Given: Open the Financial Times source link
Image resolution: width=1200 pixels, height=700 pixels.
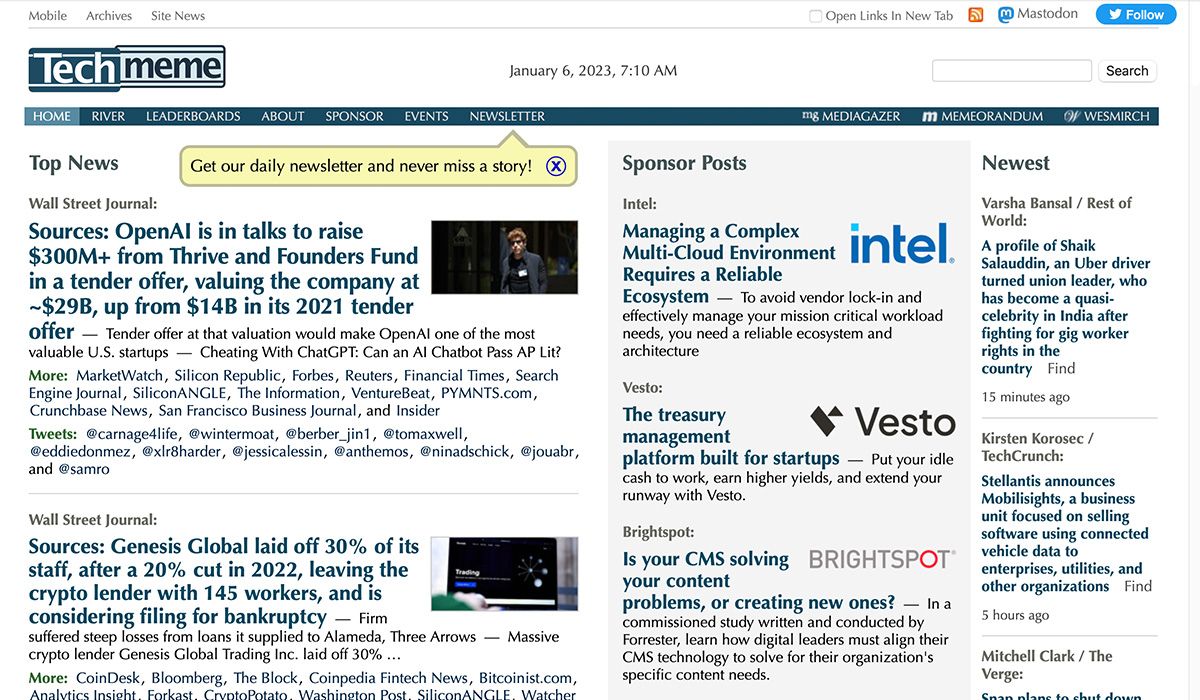Looking at the screenshot, I should pyautogui.click(x=454, y=376).
